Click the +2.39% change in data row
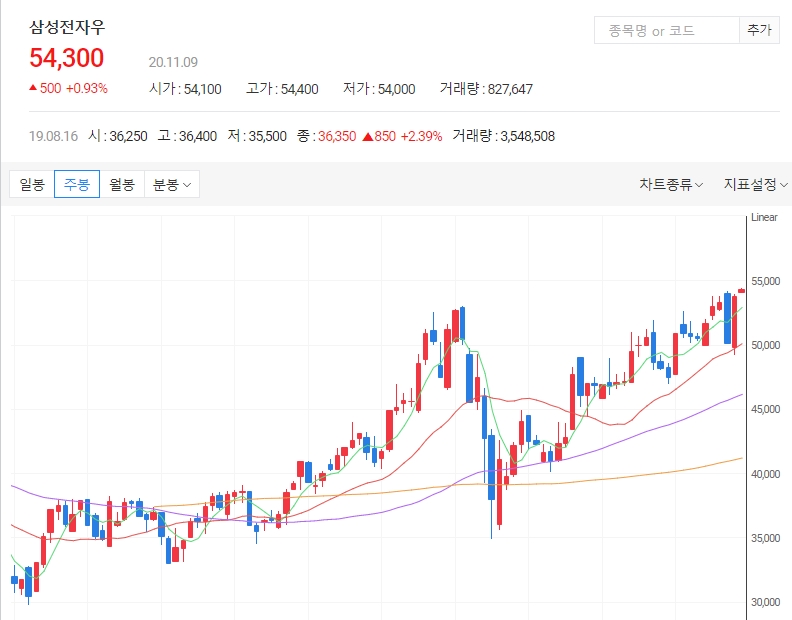 [421, 136]
